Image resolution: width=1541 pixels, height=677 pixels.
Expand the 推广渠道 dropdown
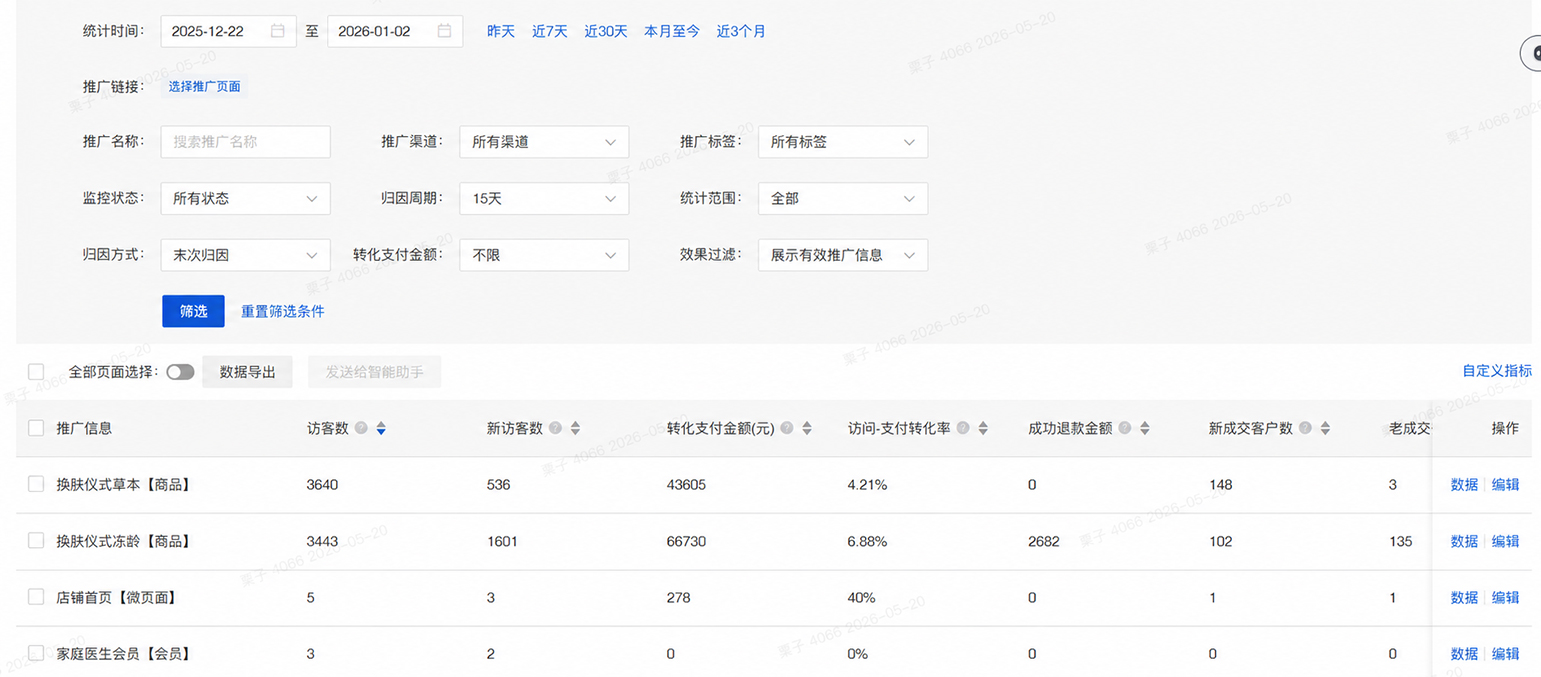click(544, 142)
